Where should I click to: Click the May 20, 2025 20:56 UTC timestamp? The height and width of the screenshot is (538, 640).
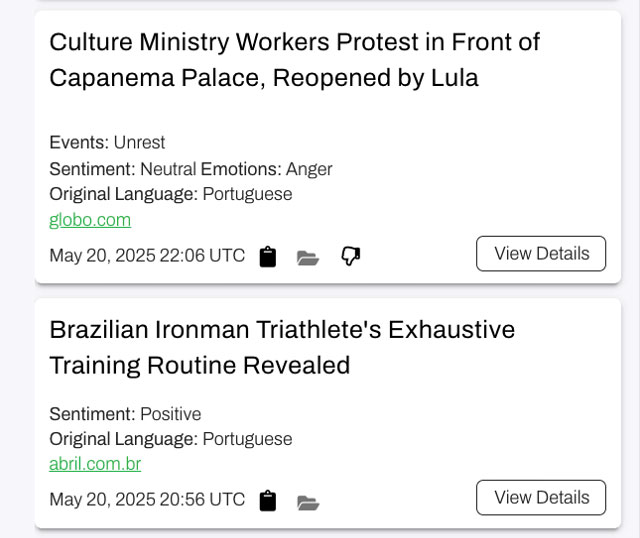pyautogui.click(x=147, y=500)
